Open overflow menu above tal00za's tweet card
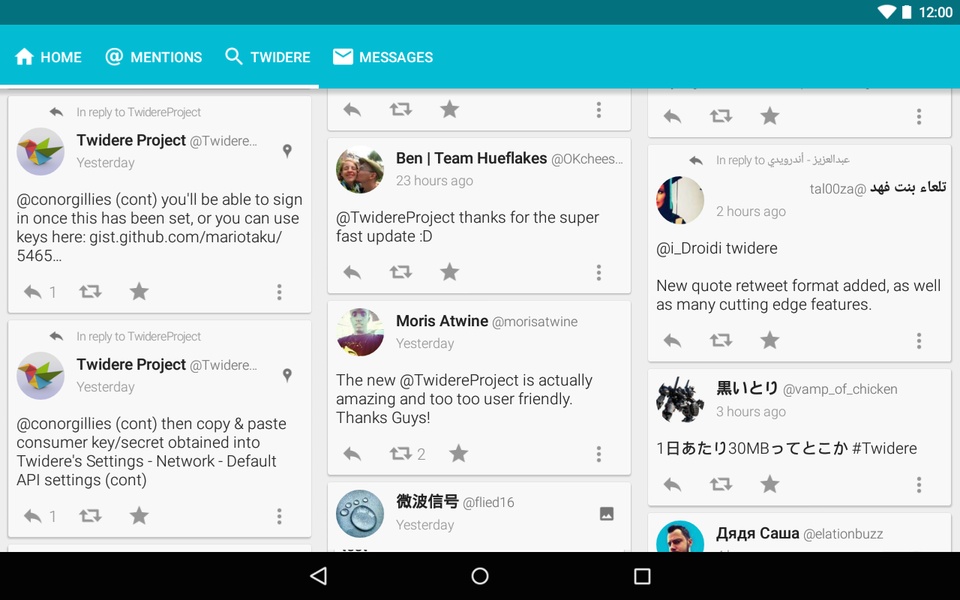 [919, 116]
